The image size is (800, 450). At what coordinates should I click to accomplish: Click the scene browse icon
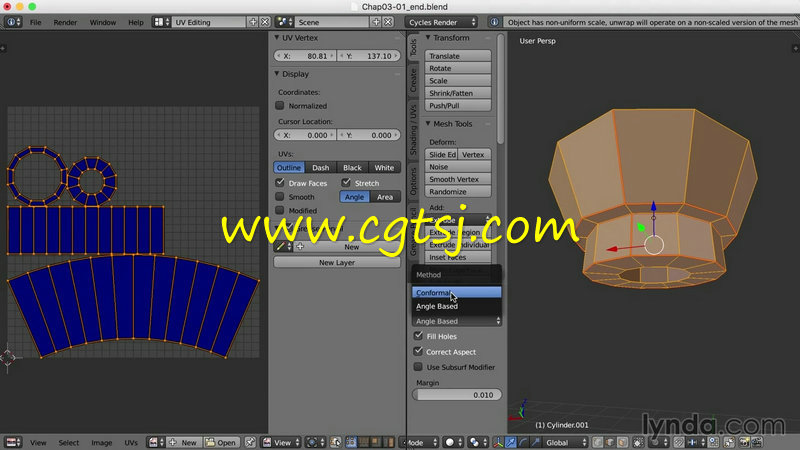[284, 22]
